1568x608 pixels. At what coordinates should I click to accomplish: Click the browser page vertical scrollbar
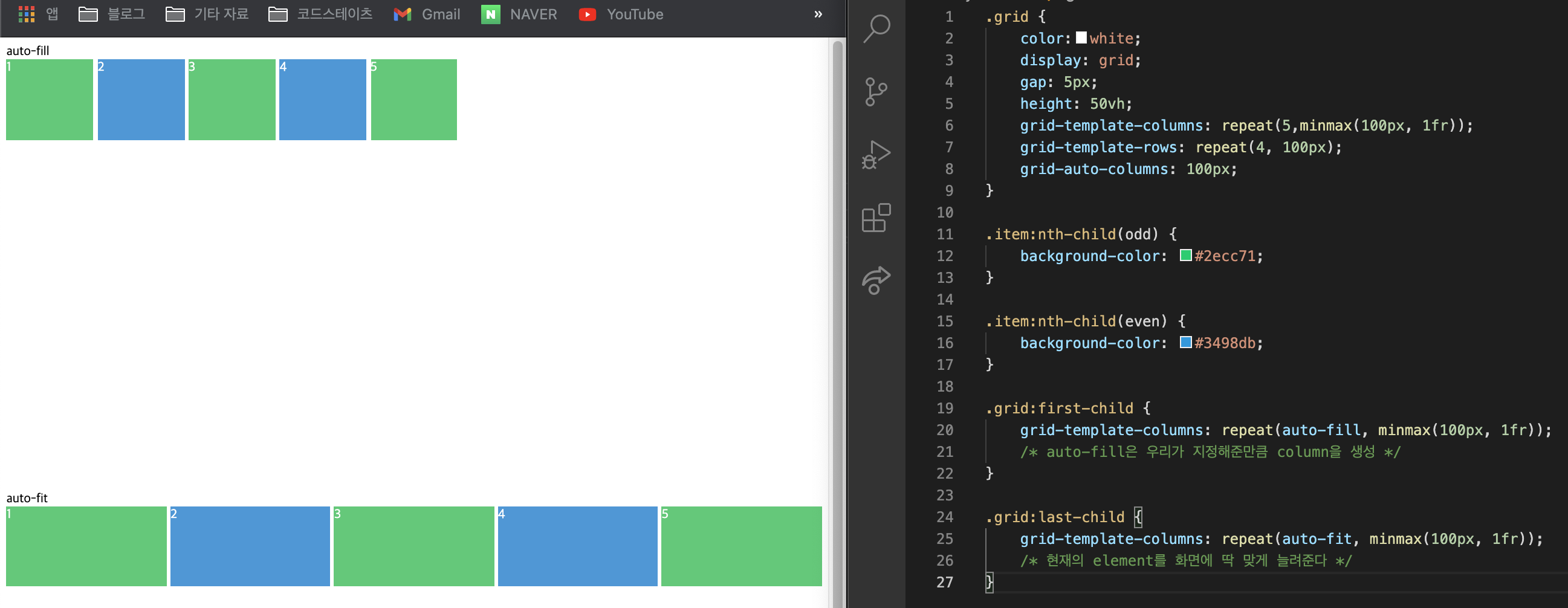(838, 323)
